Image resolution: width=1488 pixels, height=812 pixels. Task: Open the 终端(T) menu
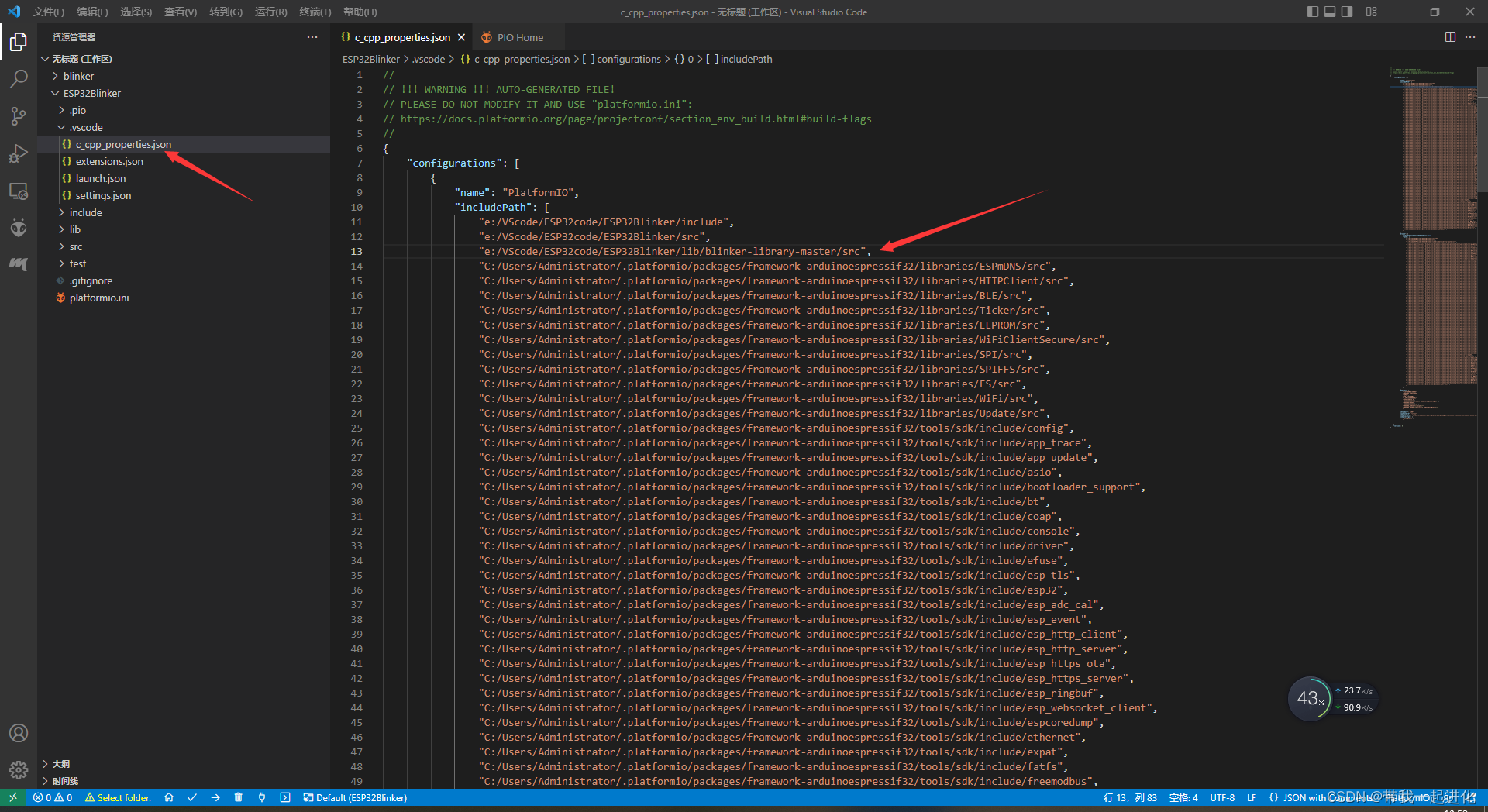tap(315, 12)
